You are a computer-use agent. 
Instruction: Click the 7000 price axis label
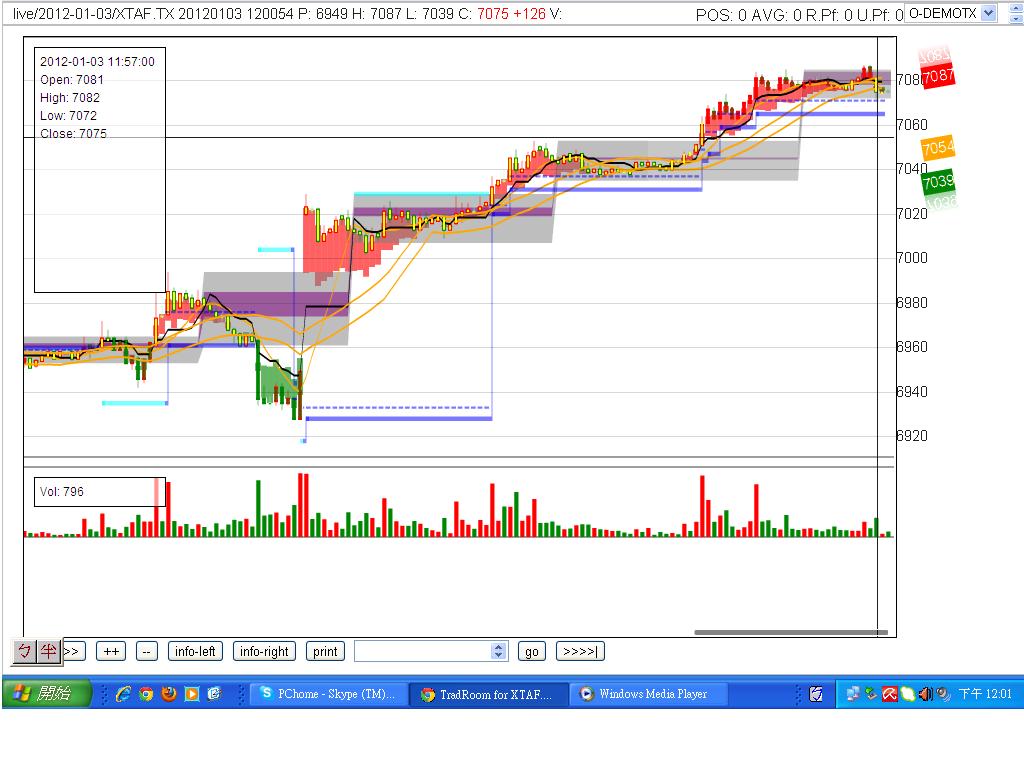(x=912, y=257)
